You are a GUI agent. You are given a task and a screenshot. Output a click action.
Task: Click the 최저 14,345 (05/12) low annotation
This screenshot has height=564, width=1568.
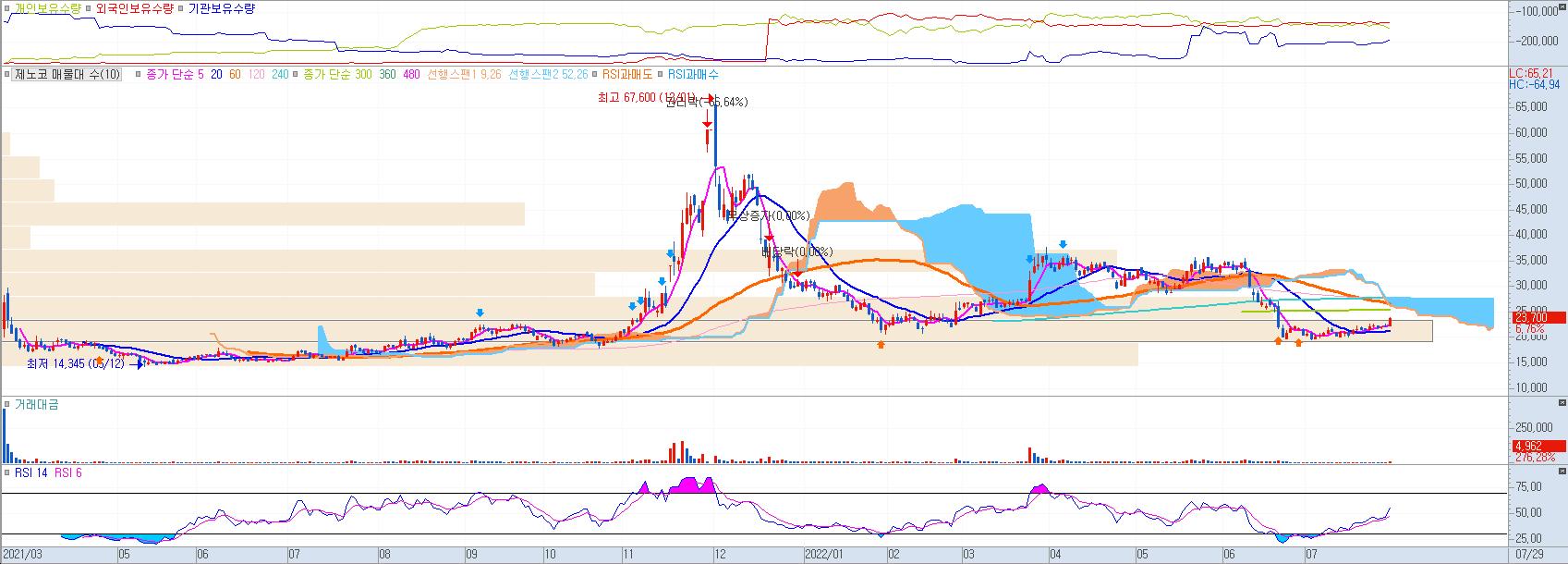75,364
